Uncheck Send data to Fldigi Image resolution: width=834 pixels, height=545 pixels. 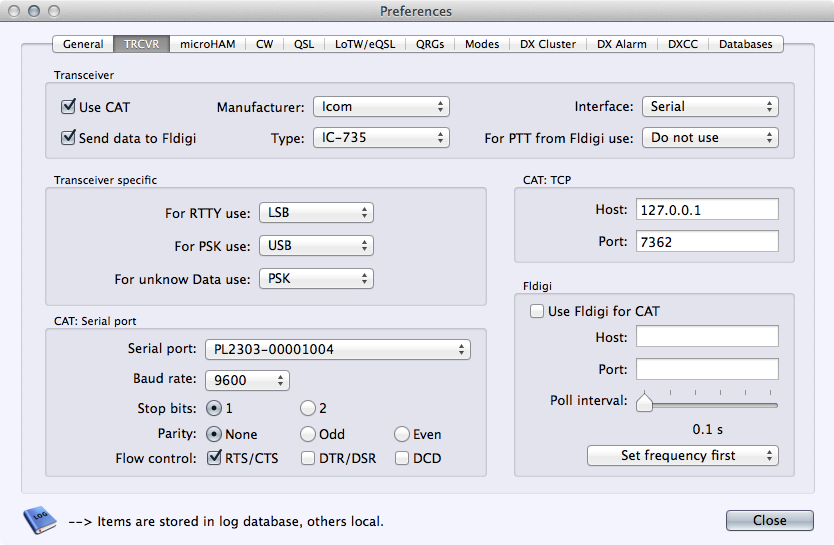click(x=69, y=138)
